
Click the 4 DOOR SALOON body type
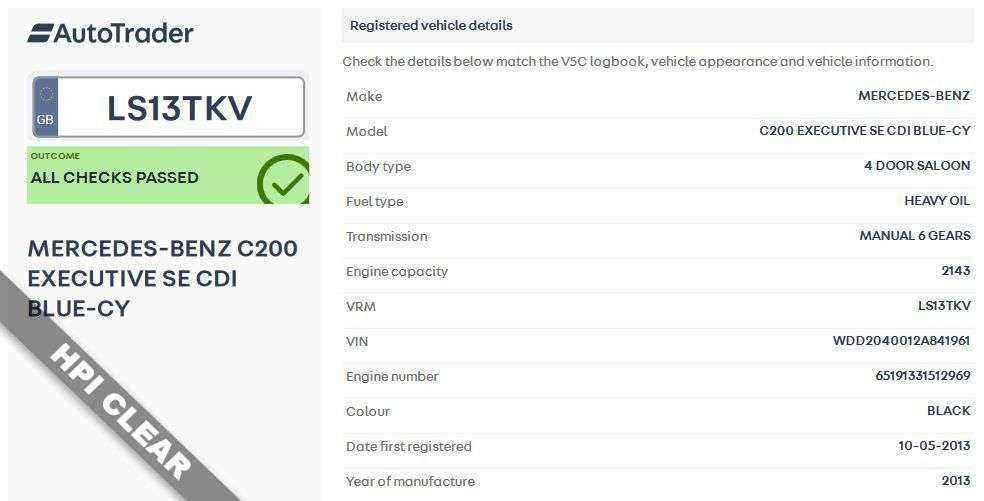pyautogui.click(x=917, y=166)
